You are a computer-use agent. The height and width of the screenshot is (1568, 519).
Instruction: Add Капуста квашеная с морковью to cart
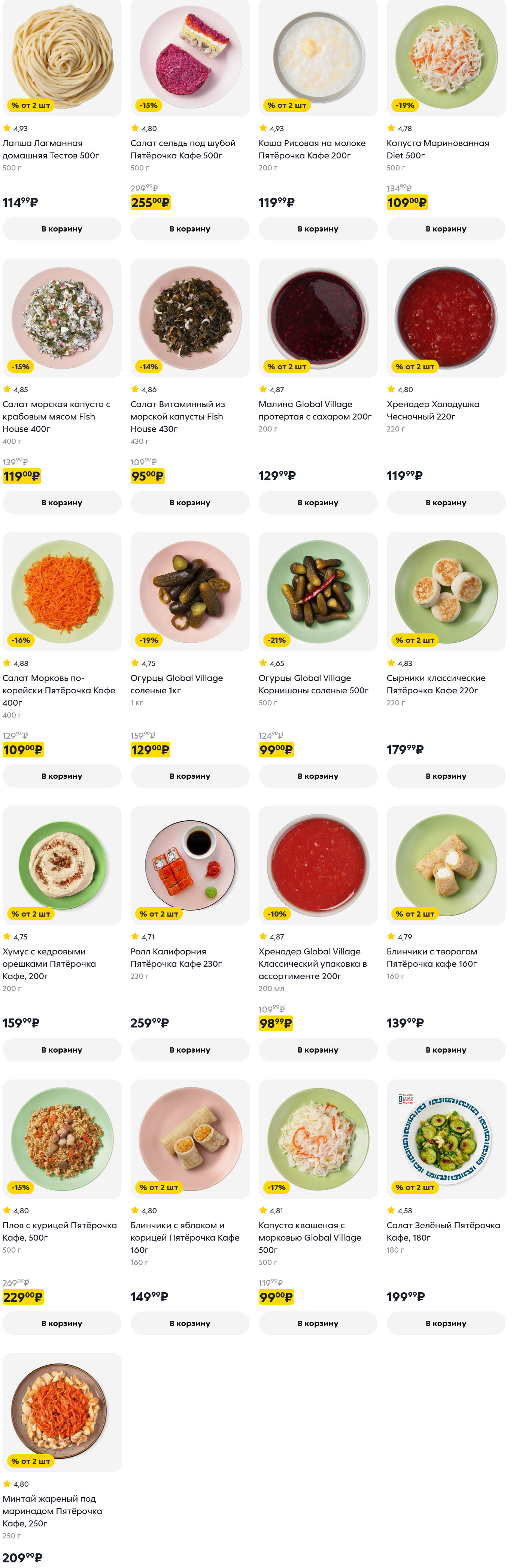click(318, 1323)
